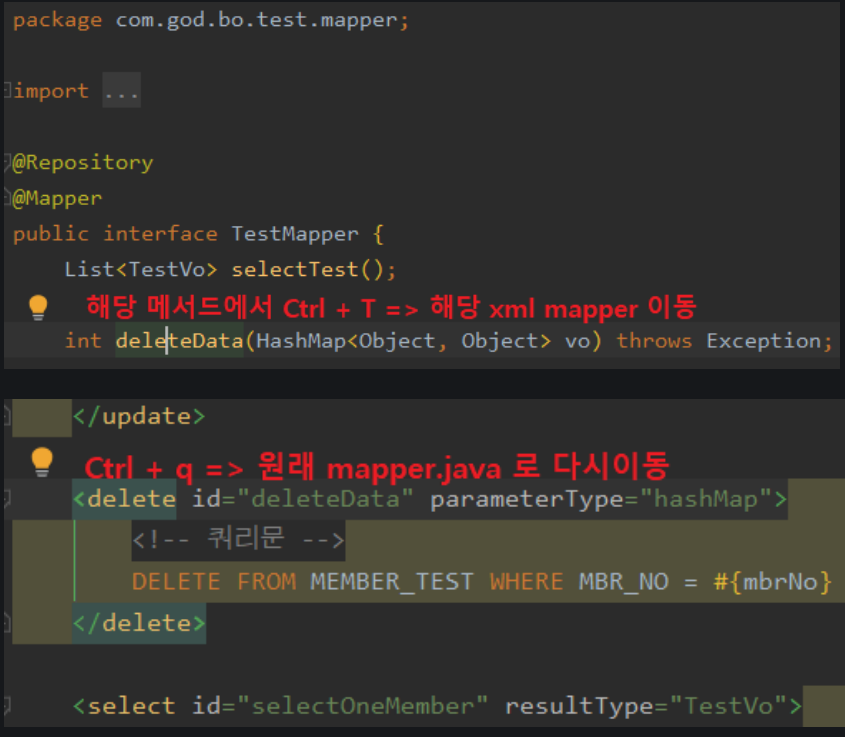
Task: Click the vo parameter name
Action: pos(577,341)
